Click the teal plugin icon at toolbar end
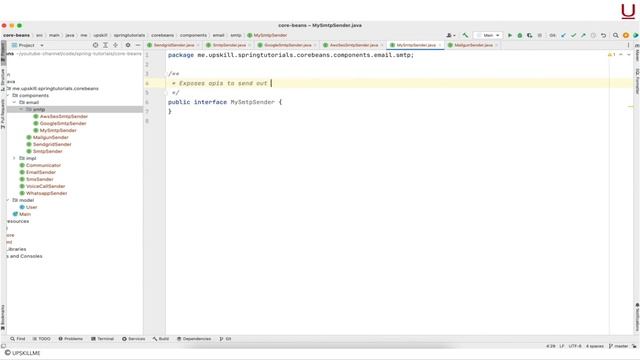Viewport: 640px width, 360px height. (x=636, y=36)
